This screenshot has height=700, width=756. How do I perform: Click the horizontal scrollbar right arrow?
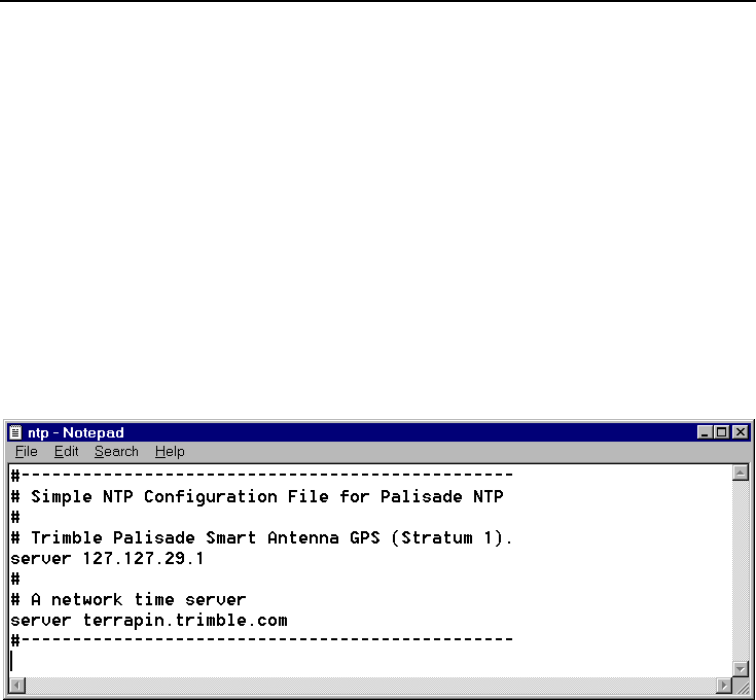click(x=724, y=685)
